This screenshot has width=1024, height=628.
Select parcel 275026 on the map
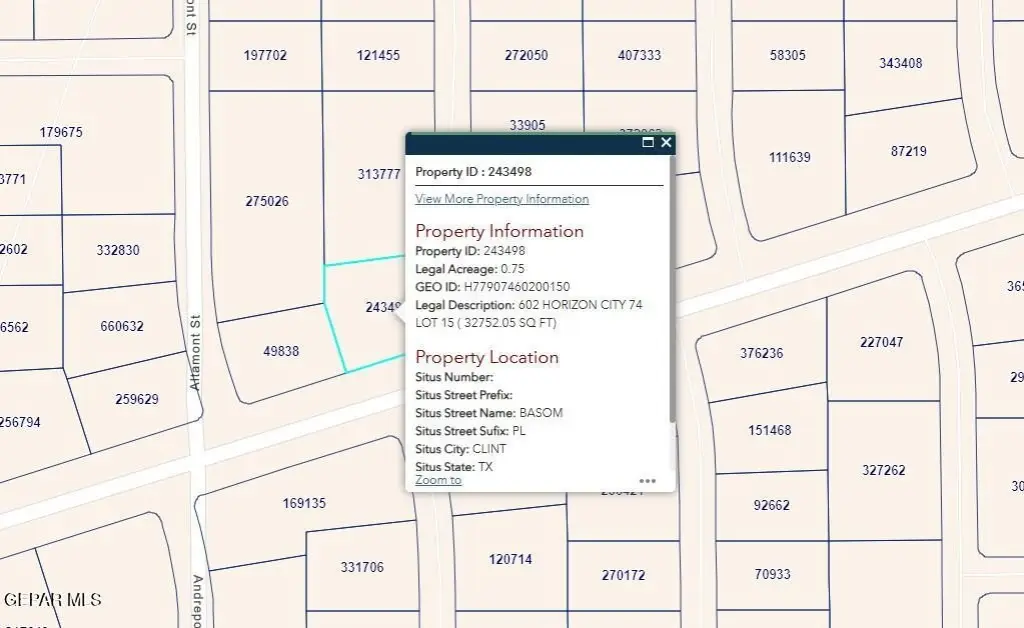click(x=267, y=202)
